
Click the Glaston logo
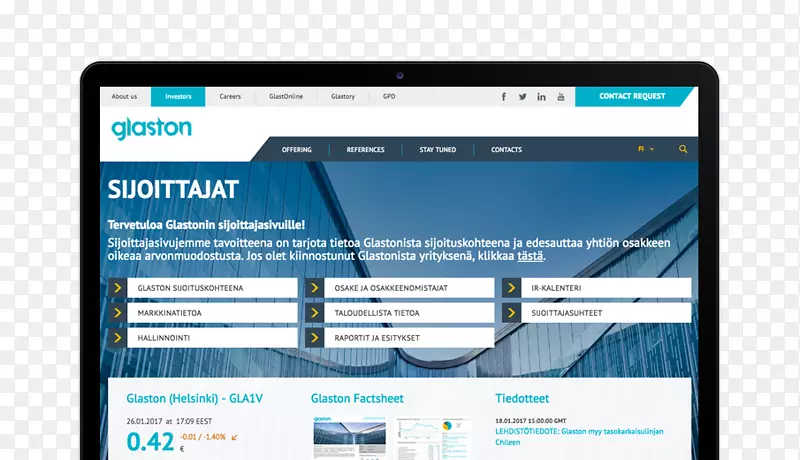152,128
